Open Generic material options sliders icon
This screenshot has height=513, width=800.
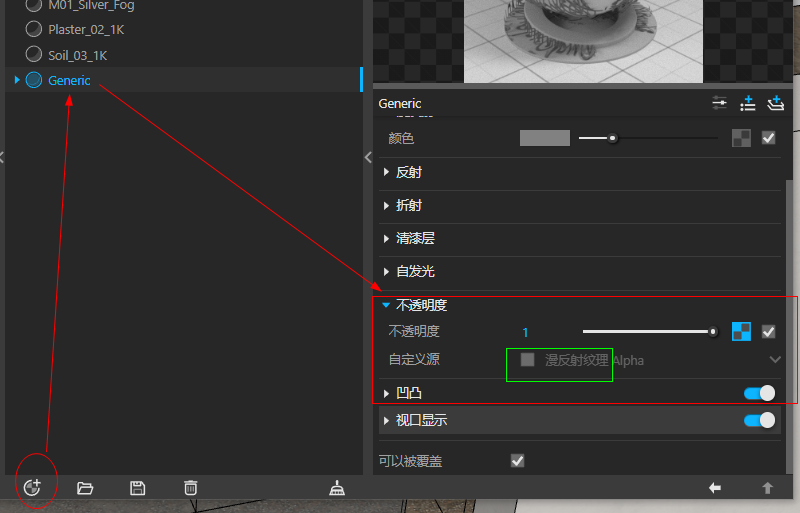pyautogui.click(x=719, y=103)
